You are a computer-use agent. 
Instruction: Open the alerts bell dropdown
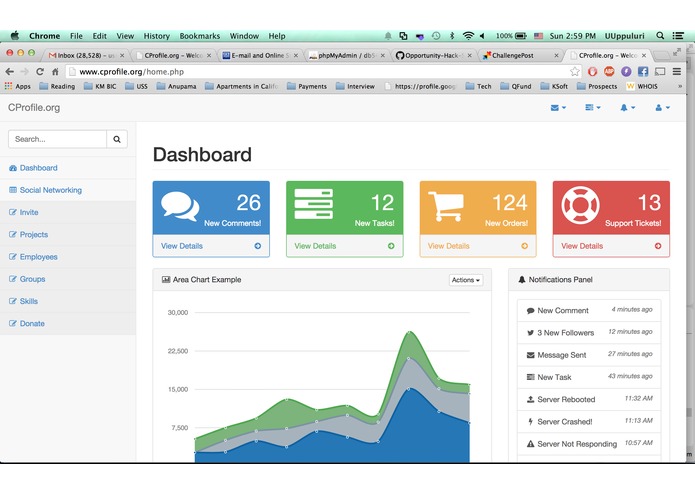[627, 108]
